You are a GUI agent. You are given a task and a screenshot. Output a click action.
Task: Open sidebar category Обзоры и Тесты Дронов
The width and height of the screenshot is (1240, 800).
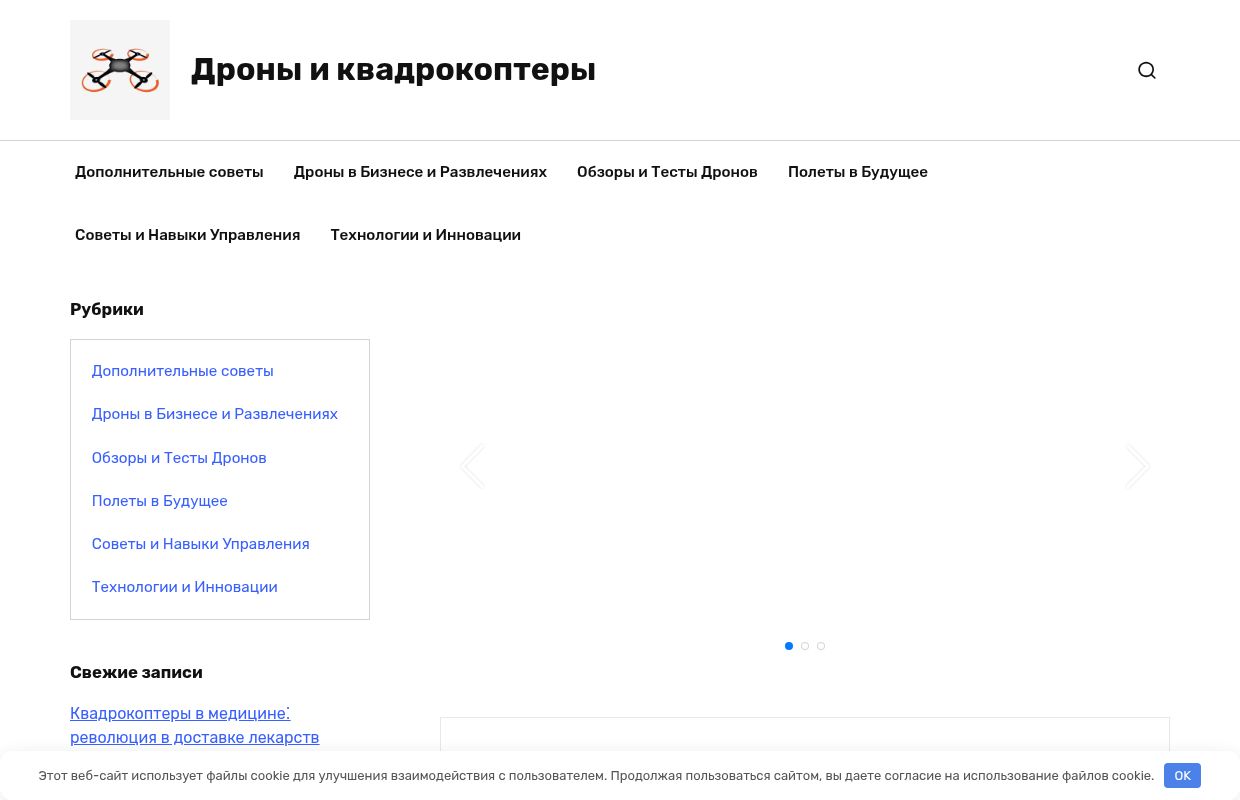point(179,458)
